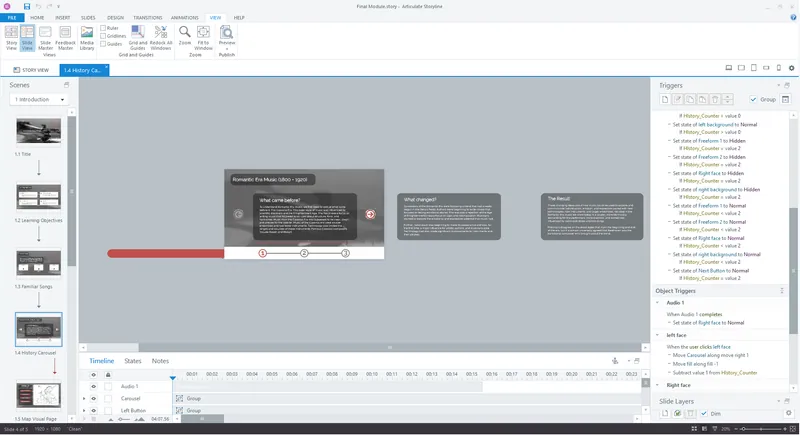This screenshot has height=435, width=800.
Task: Open the Zoom dialog
Action: [185, 36]
